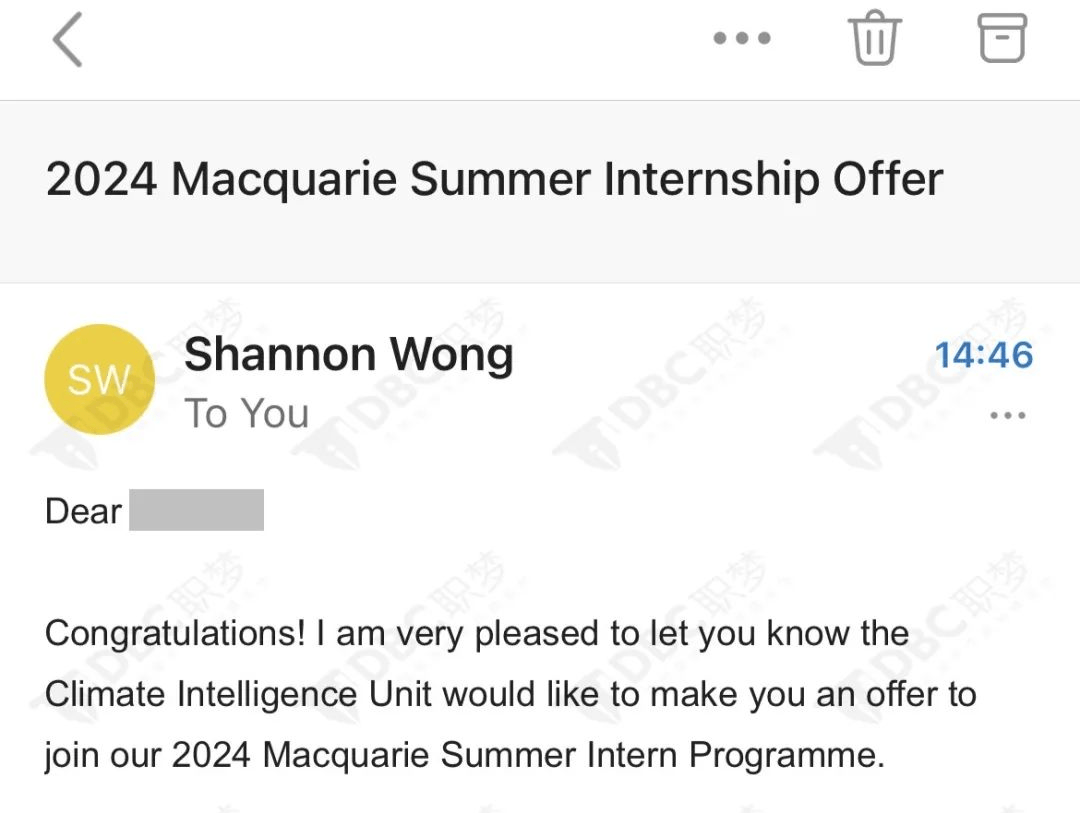Go back using the left chevron arrow

coord(68,41)
